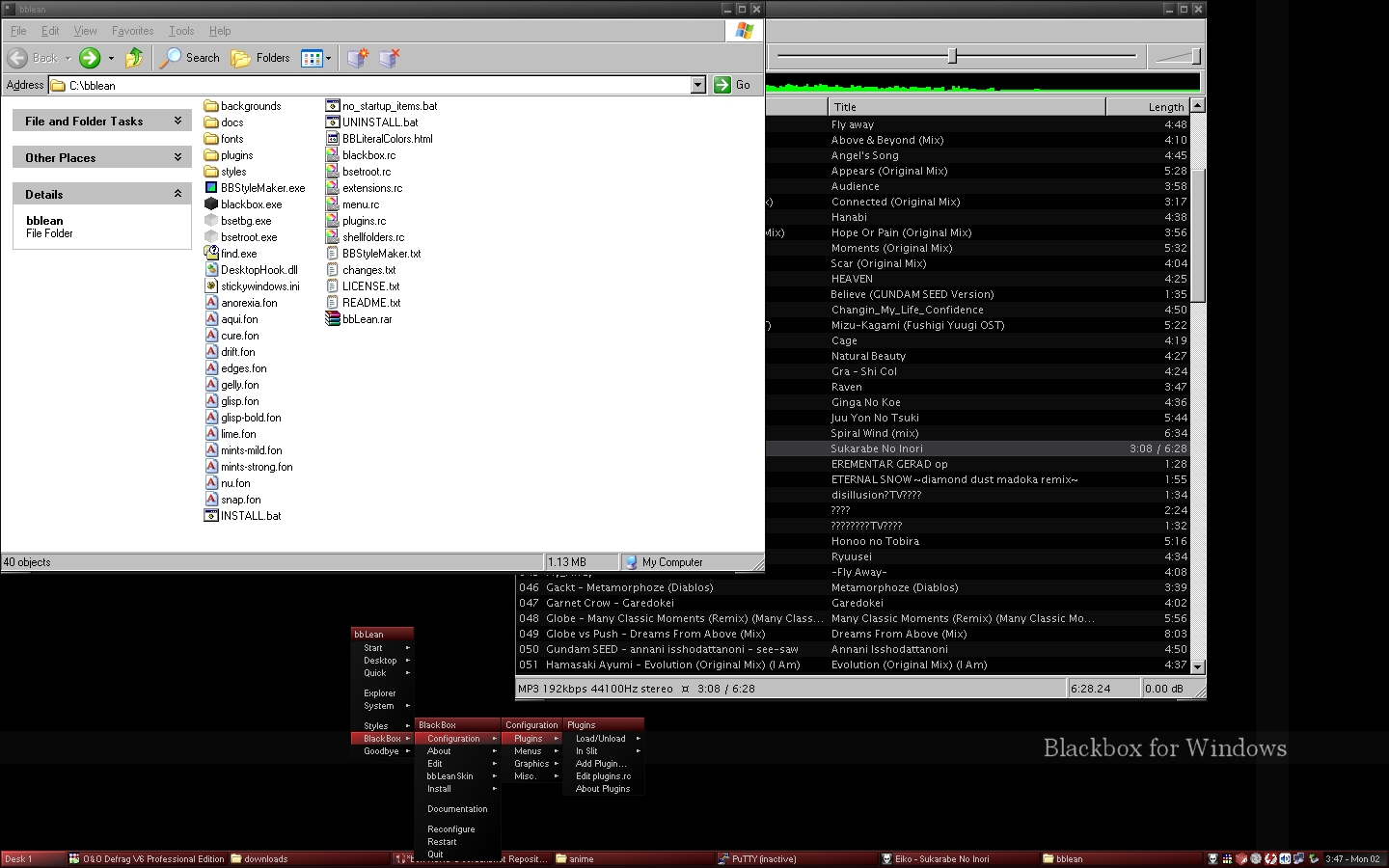The height and width of the screenshot is (868, 1389).
Task: Select BBLiteralColors.html file
Action: click(x=379, y=139)
